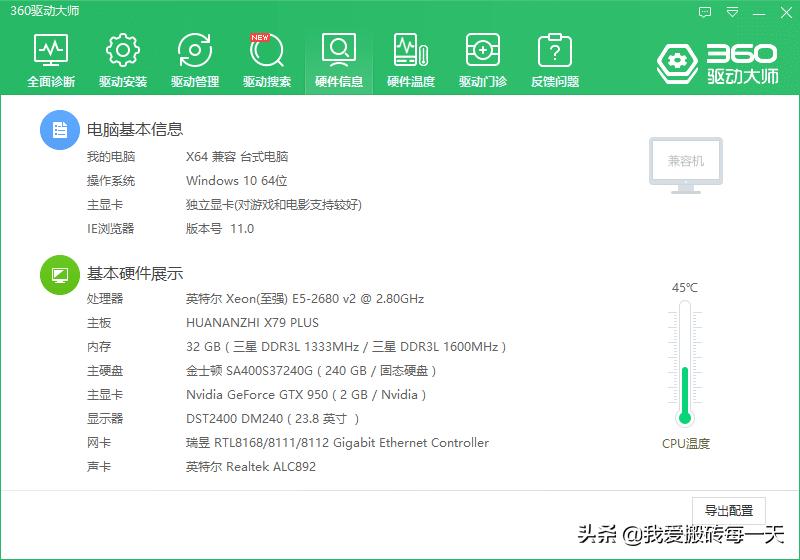Click the Nvidia GeForce GTX 950 text
The height and width of the screenshot is (560, 800).
pos(306,395)
